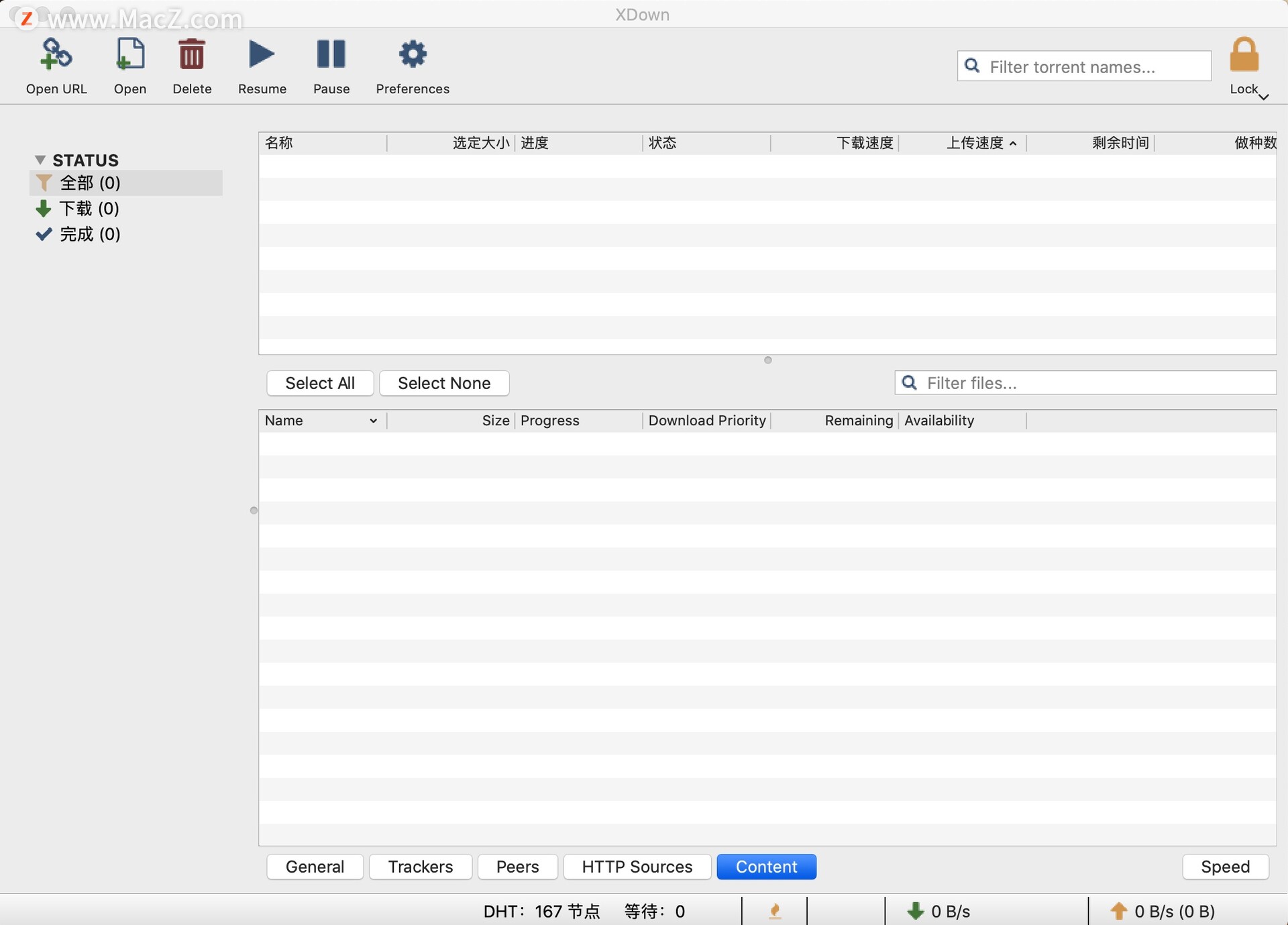Click the files filter magnifier icon
The height and width of the screenshot is (925, 1288).
(910, 382)
